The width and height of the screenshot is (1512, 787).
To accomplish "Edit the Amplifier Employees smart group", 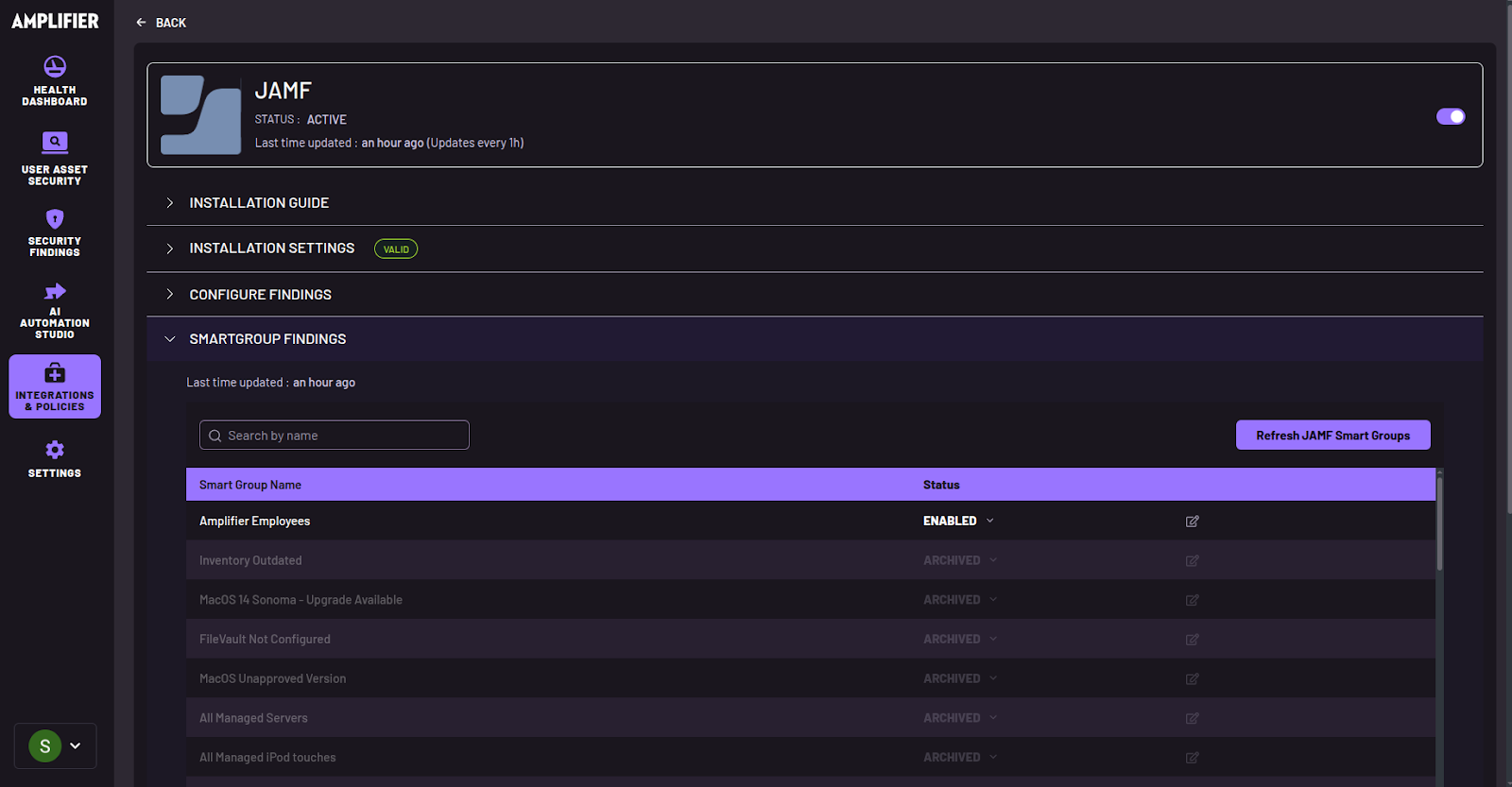I will pyautogui.click(x=1193, y=522).
